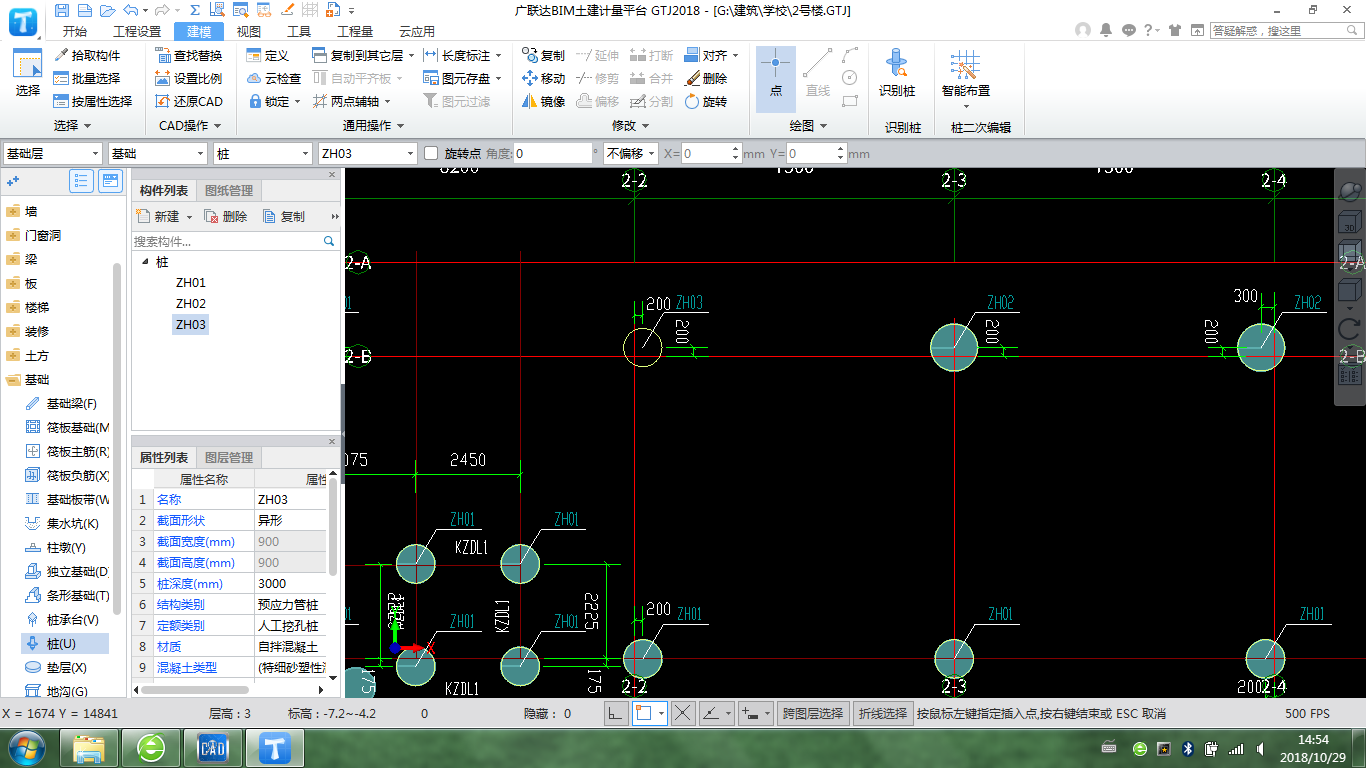Click the 识别桩 identify pile tool
Screen dimensions: 1366x768
897,75
